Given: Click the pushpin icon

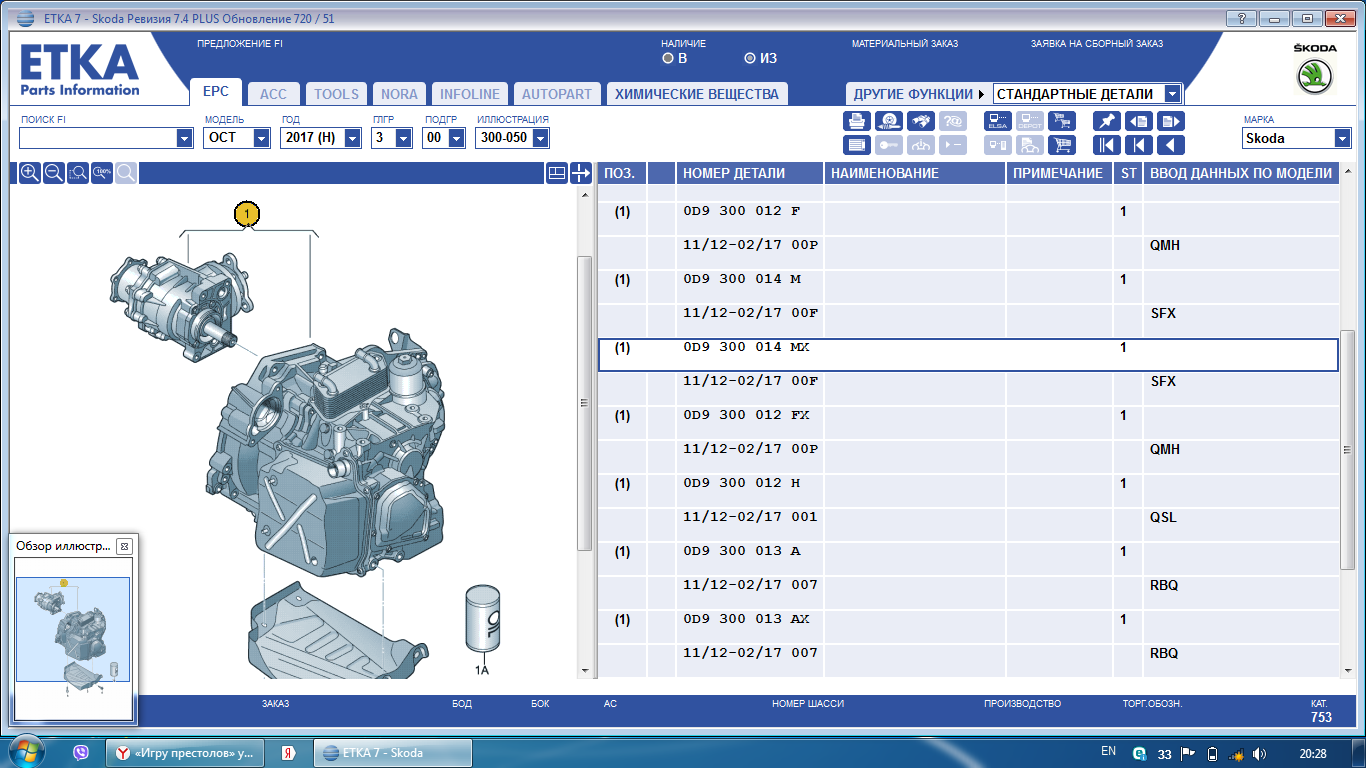Looking at the screenshot, I should 1106,121.
